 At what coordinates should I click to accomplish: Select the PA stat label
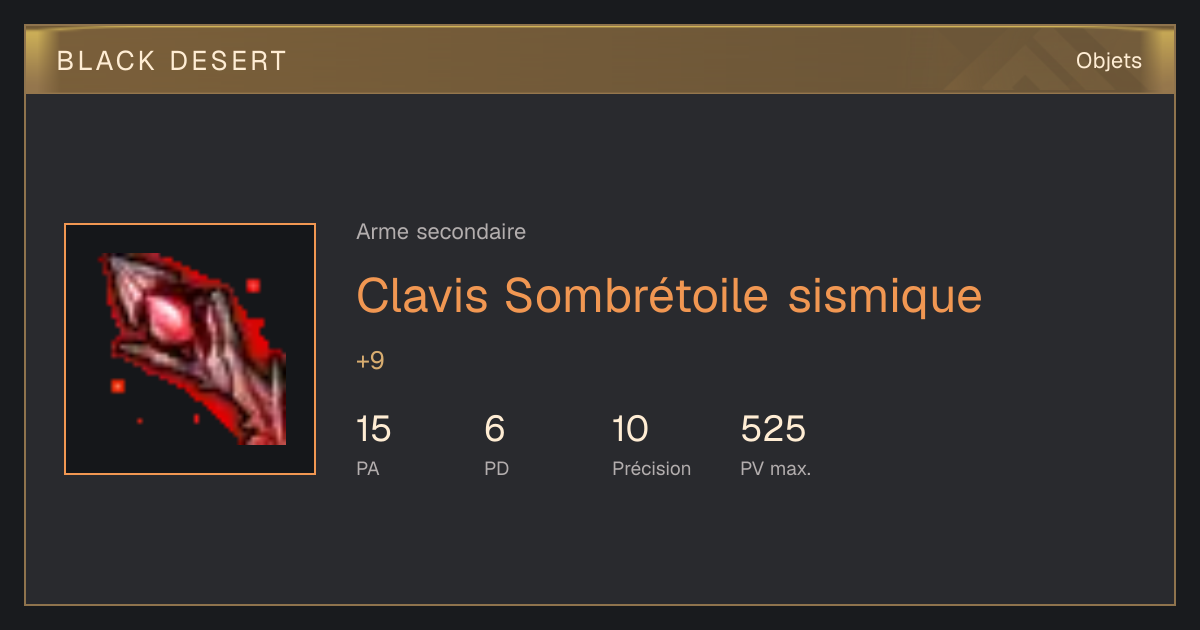tap(367, 468)
